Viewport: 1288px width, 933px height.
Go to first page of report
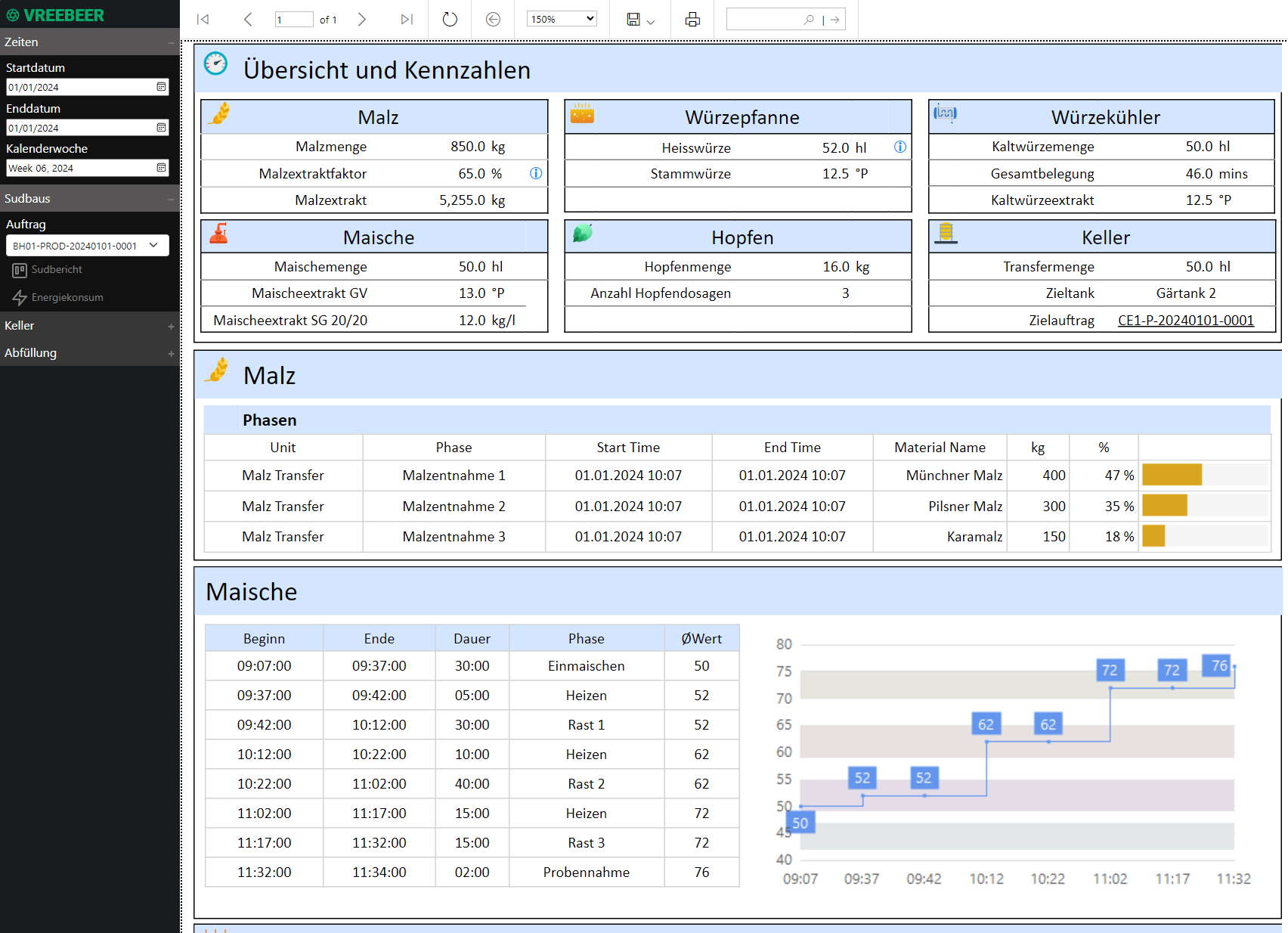(x=203, y=20)
